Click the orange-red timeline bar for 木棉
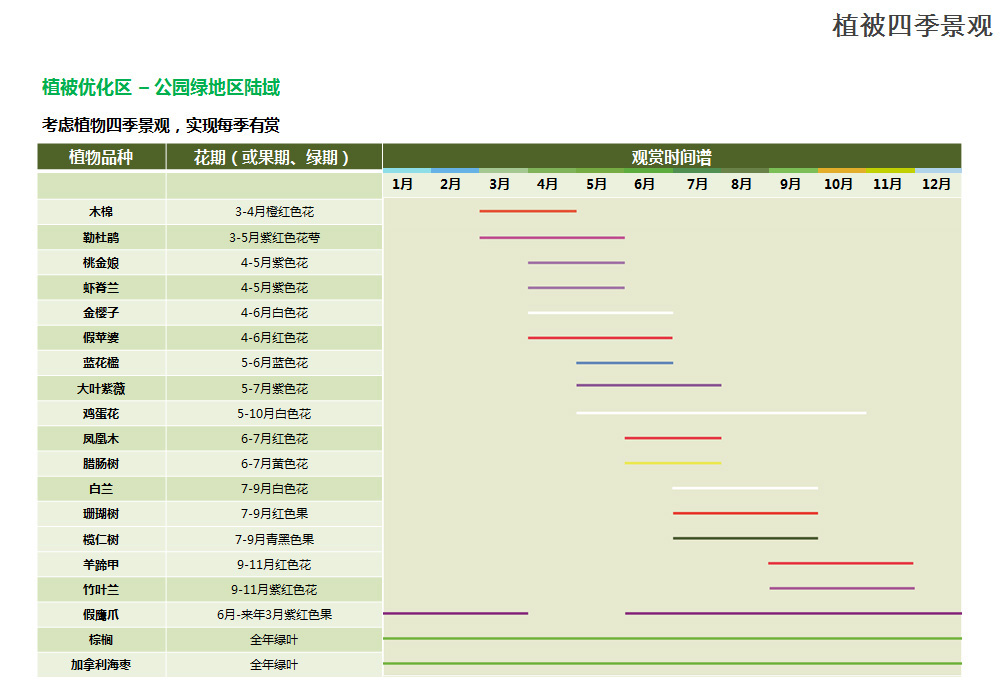This screenshot has width=1000, height=691. 528,211
